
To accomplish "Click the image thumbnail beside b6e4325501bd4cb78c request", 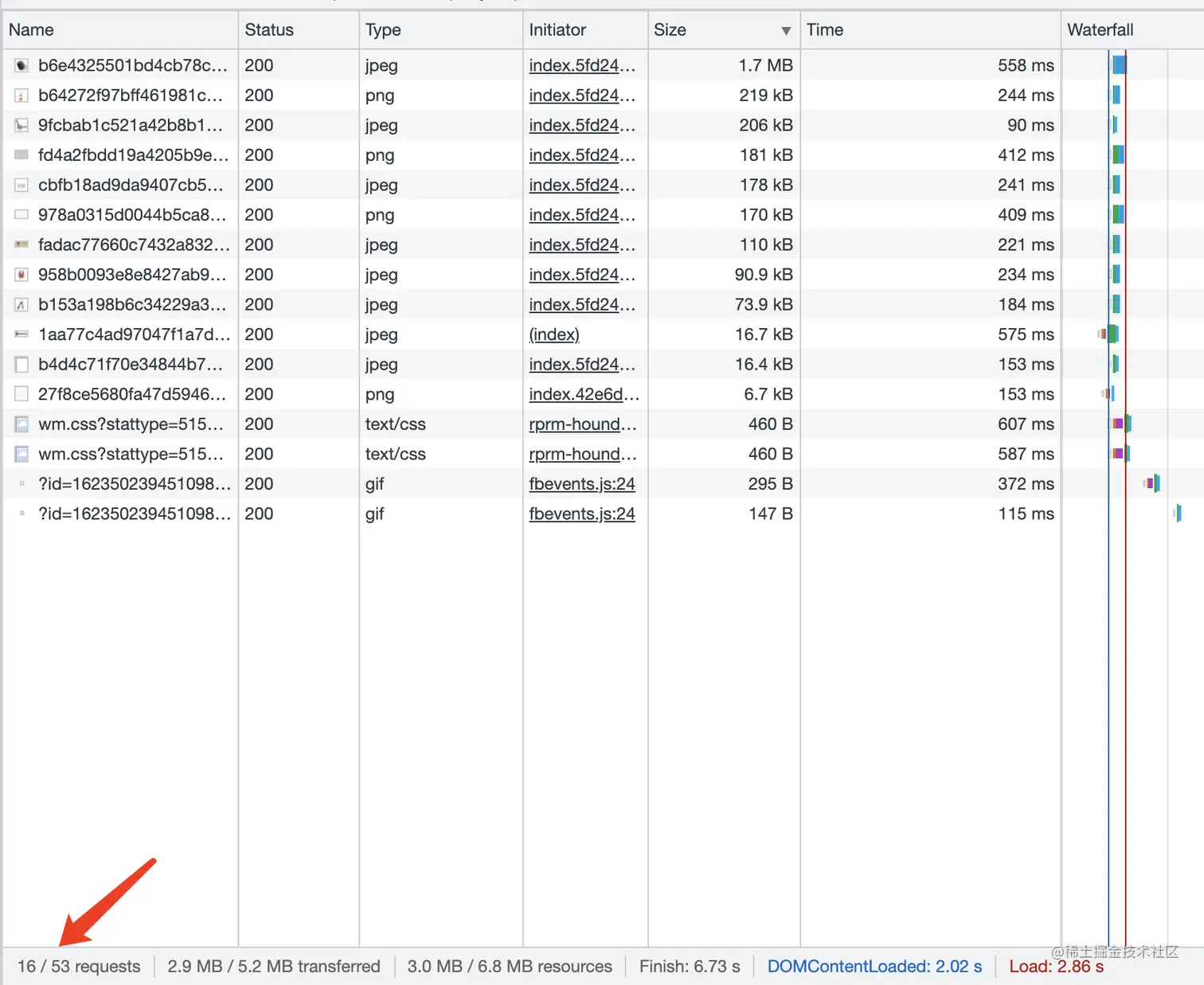I will click(21, 65).
